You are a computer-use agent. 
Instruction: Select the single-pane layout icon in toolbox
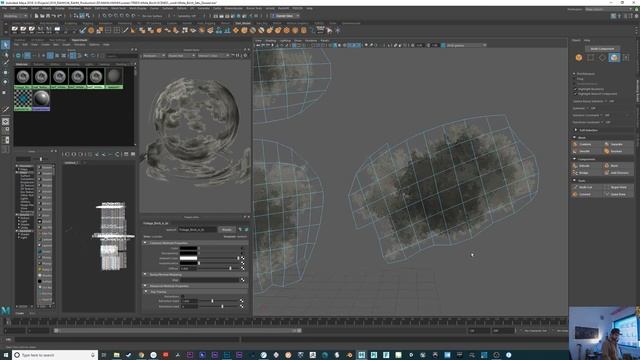(5, 122)
